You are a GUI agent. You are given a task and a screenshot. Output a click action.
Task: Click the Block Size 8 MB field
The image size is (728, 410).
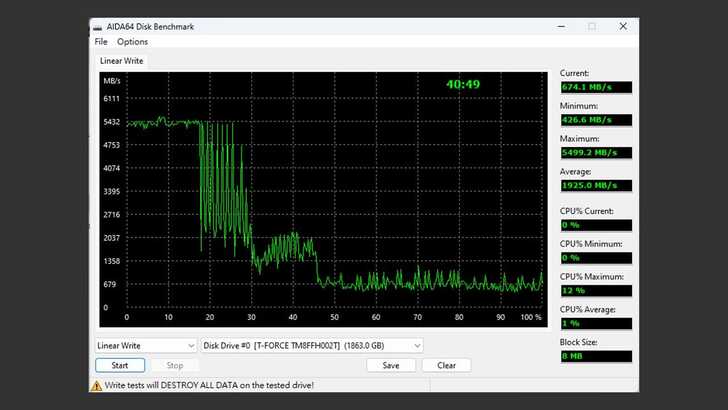coord(596,357)
